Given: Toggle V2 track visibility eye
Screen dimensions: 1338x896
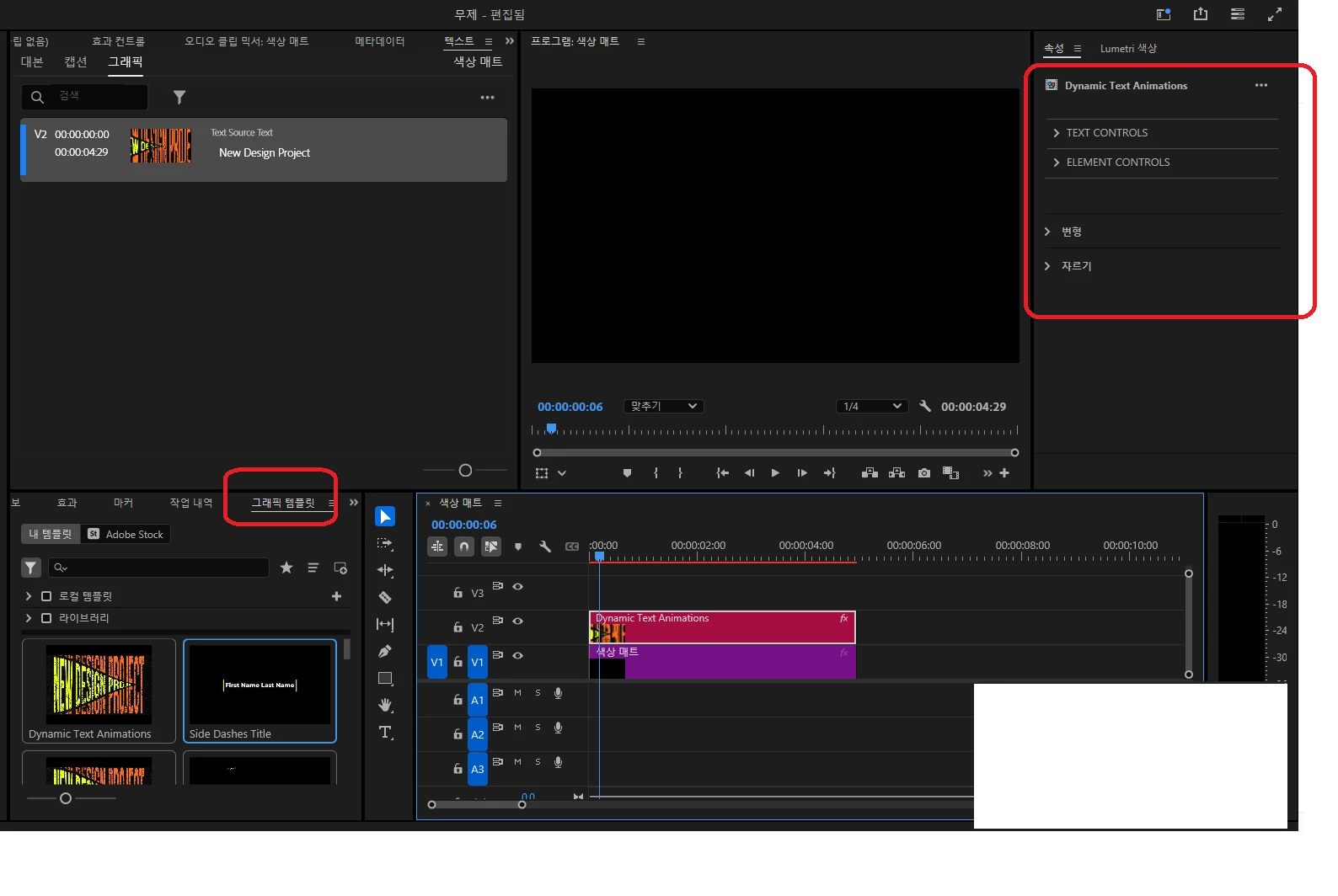Looking at the screenshot, I should coord(518,621).
